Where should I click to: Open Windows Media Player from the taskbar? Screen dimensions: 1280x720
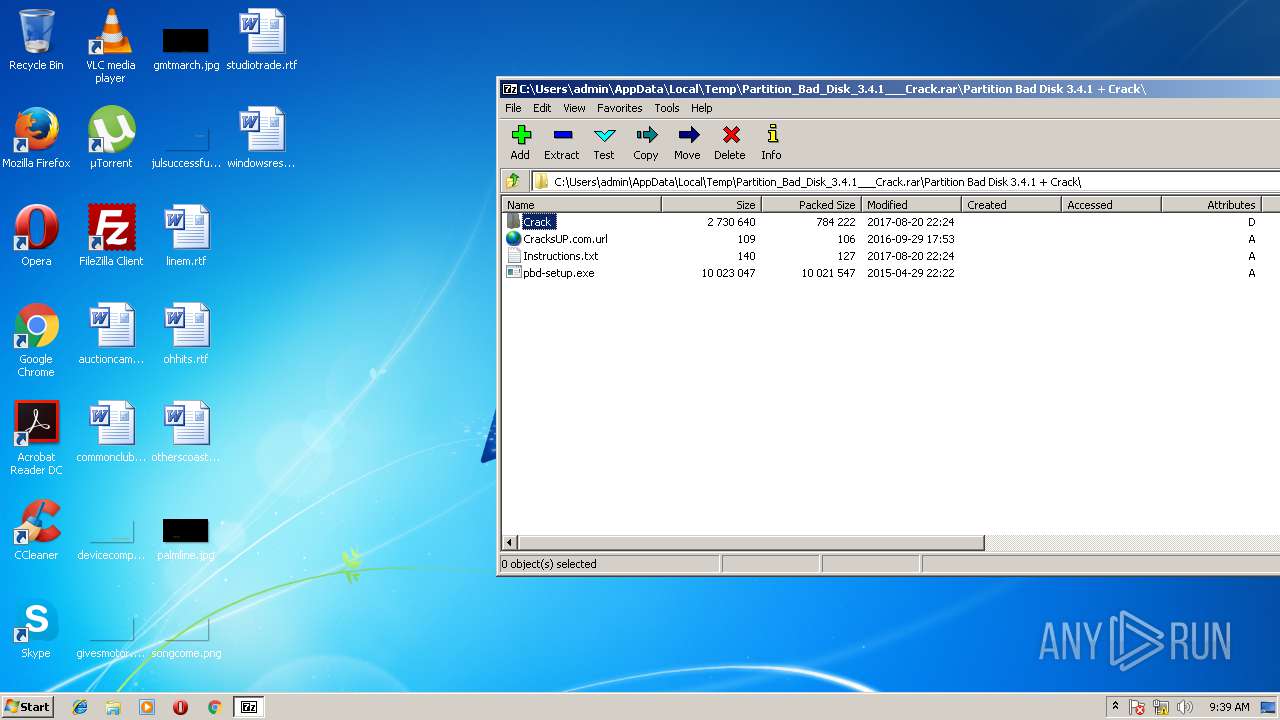147,707
